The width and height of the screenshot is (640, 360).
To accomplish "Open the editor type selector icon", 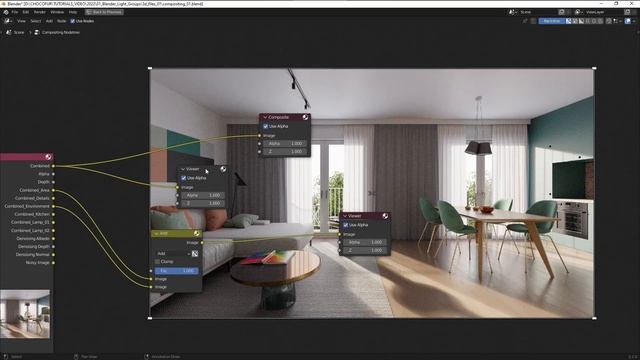I will pyautogui.click(x=7, y=21).
